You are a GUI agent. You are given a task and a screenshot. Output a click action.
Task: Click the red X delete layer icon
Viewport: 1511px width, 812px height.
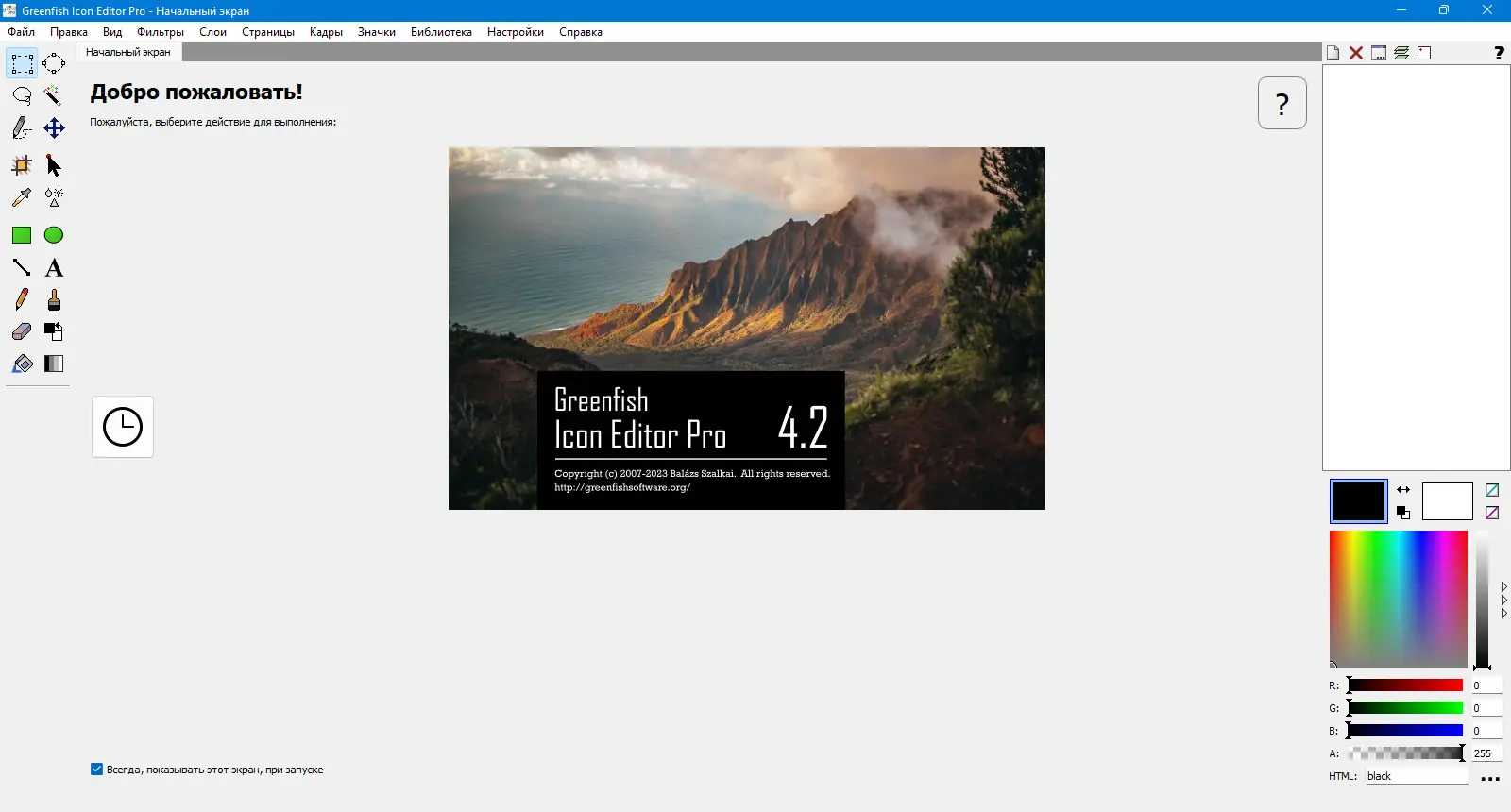click(x=1356, y=53)
